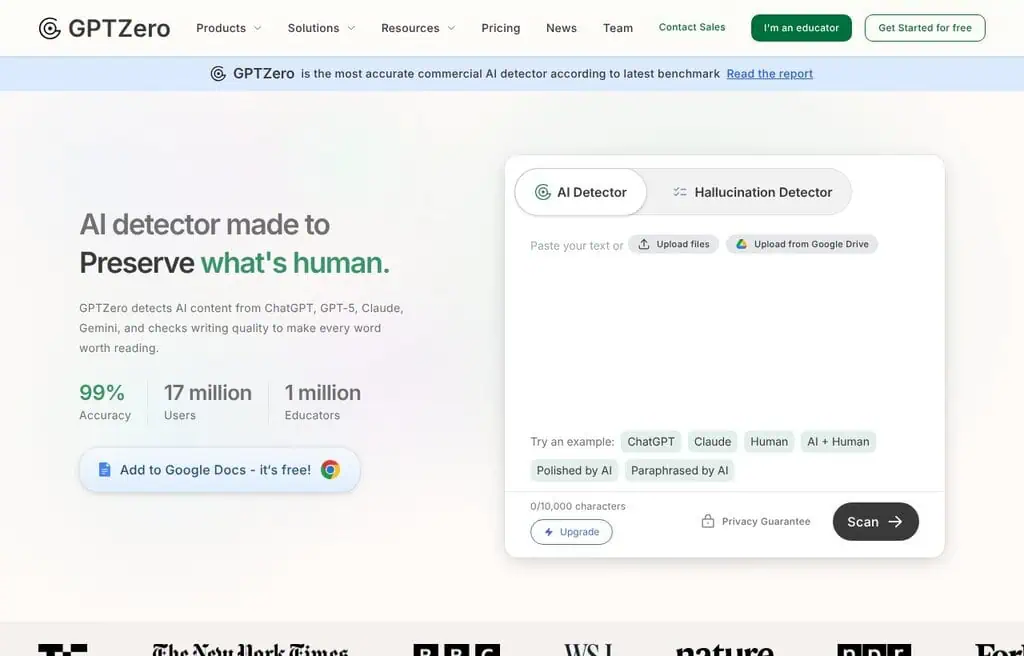
Task: Try the Paraphrased by AI example
Action: pyautogui.click(x=679, y=470)
